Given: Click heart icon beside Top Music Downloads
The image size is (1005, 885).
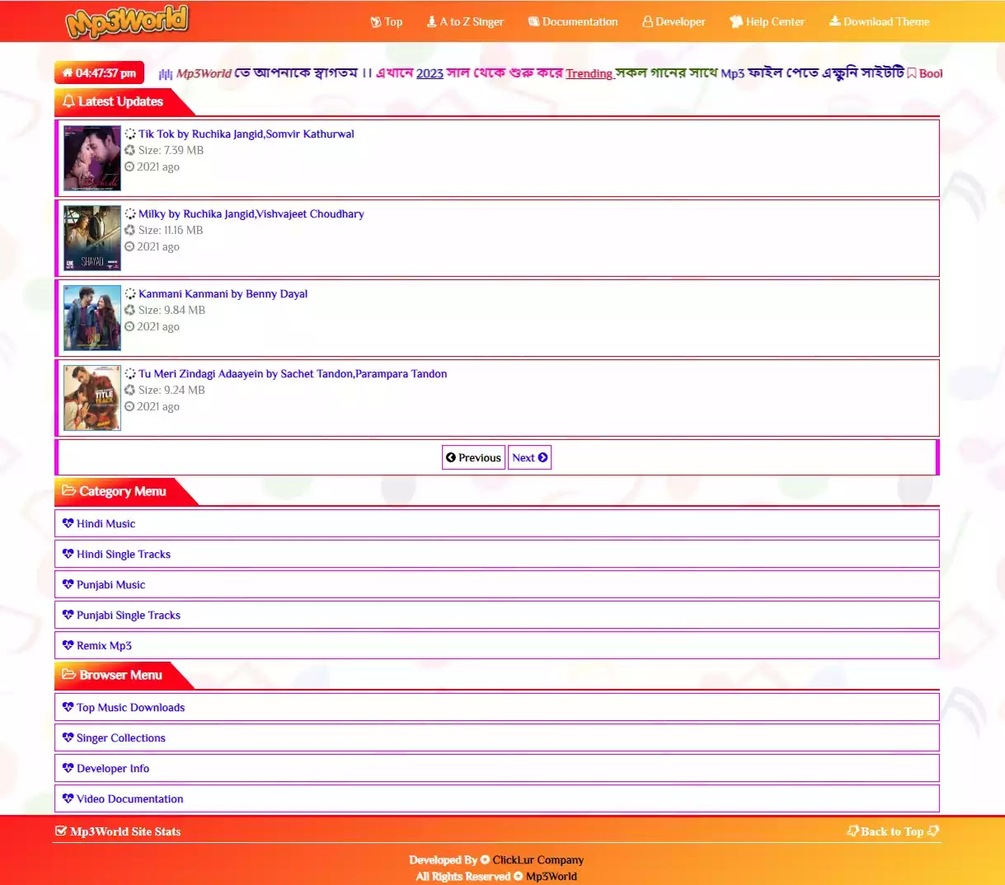Looking at the screenshot, I should [x=68, y=707].
